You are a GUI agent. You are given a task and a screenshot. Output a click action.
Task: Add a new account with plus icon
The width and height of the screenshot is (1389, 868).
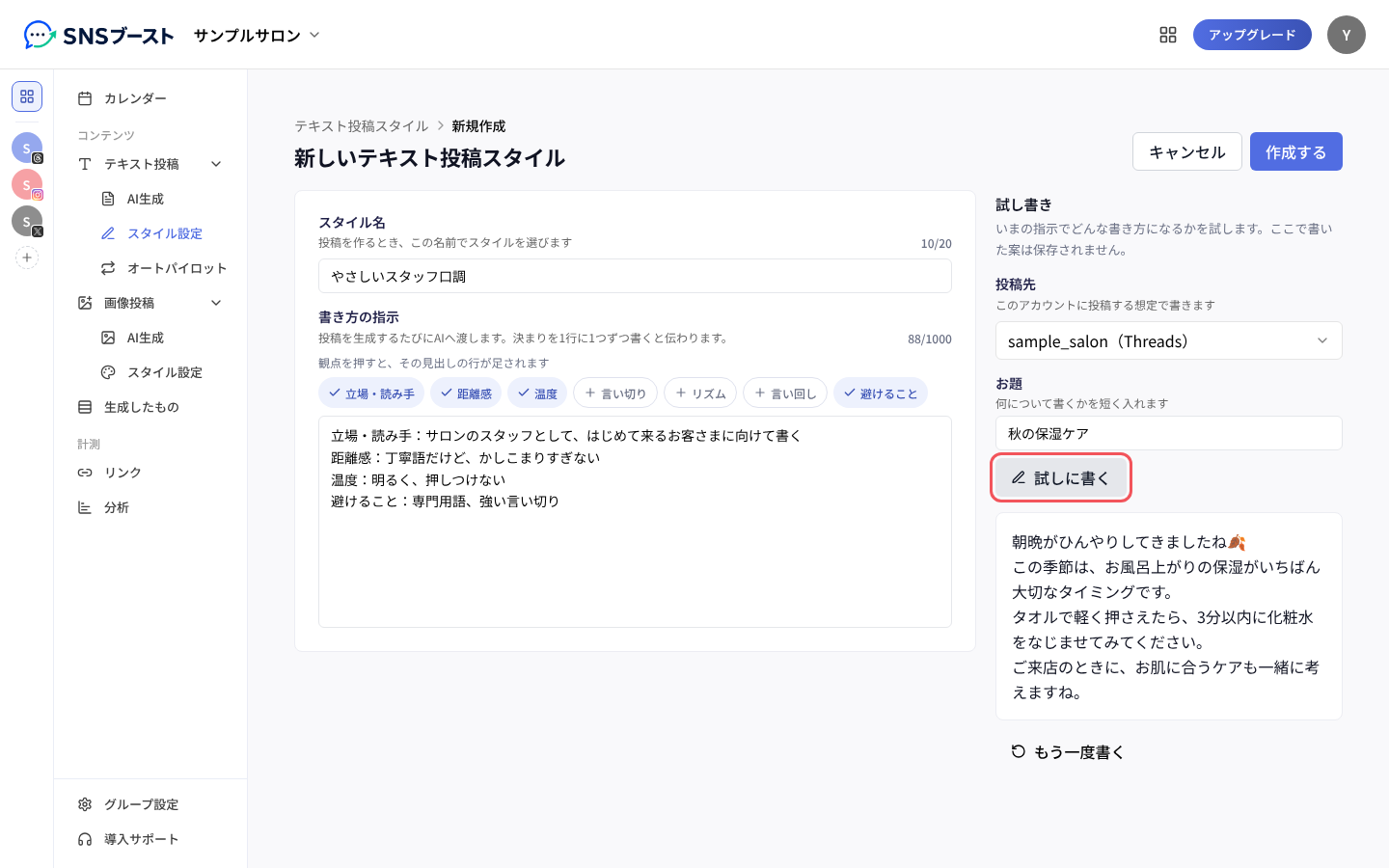[27, 258]
